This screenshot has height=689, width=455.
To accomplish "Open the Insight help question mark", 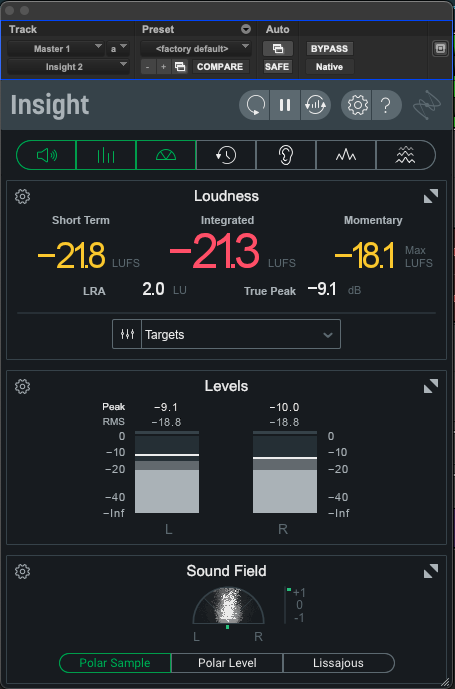I will (x=386, y=105).
